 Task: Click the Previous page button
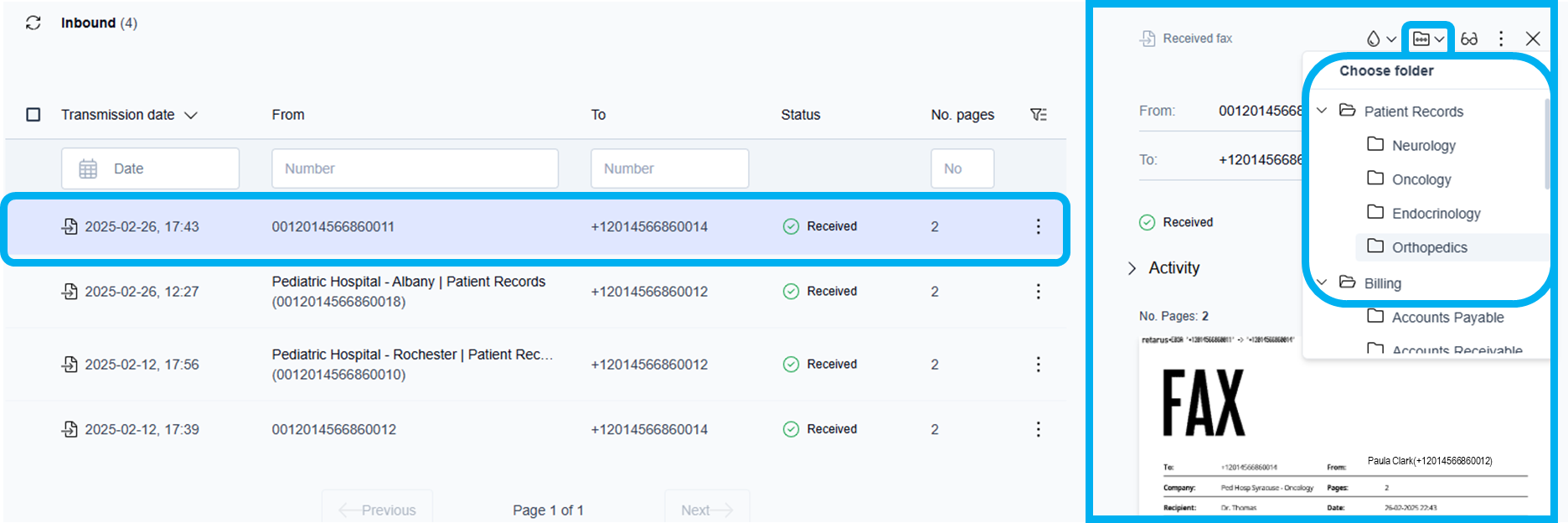pos(377,510)
